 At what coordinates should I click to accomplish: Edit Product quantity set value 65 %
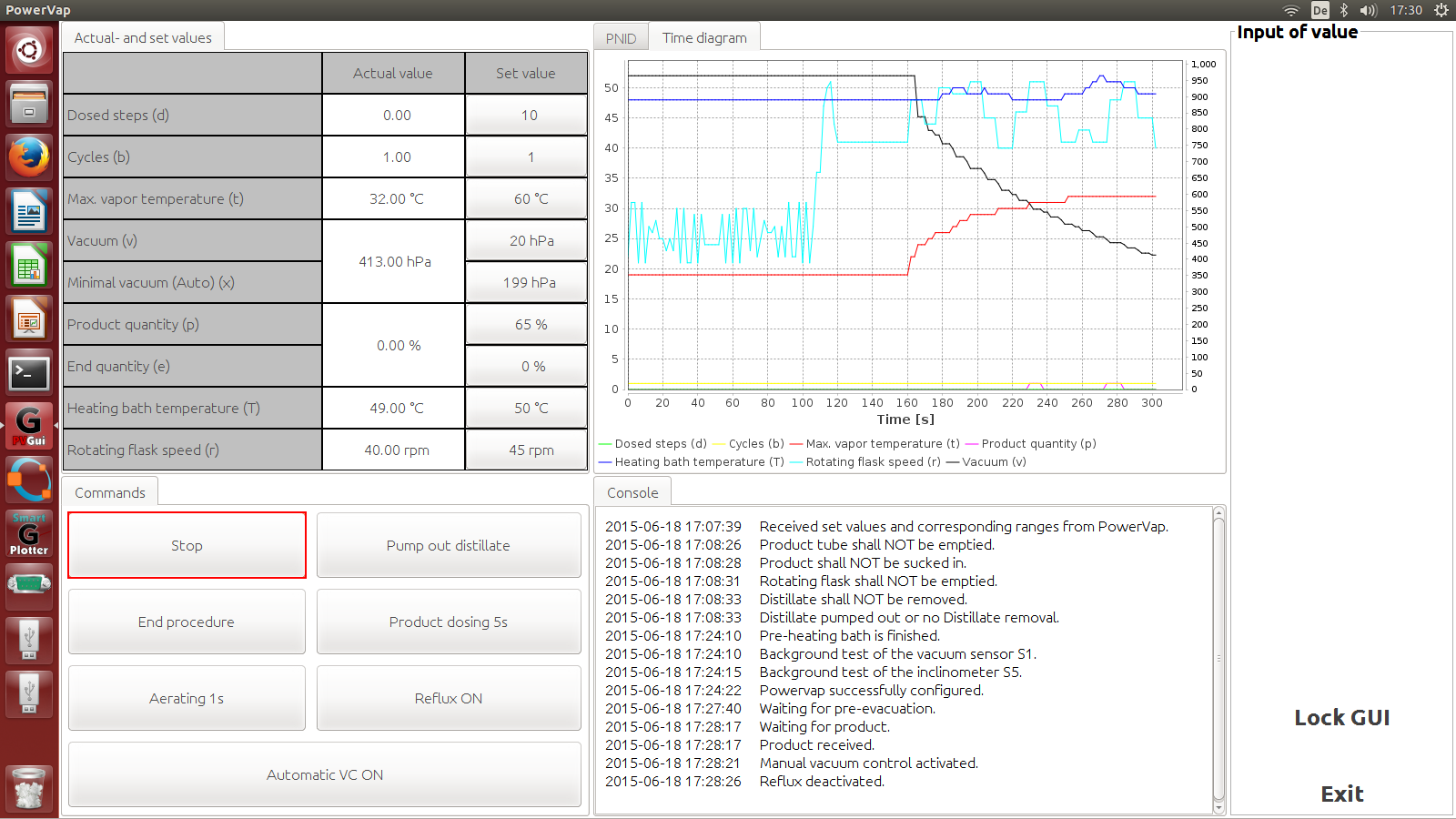[x=527, y=324]
